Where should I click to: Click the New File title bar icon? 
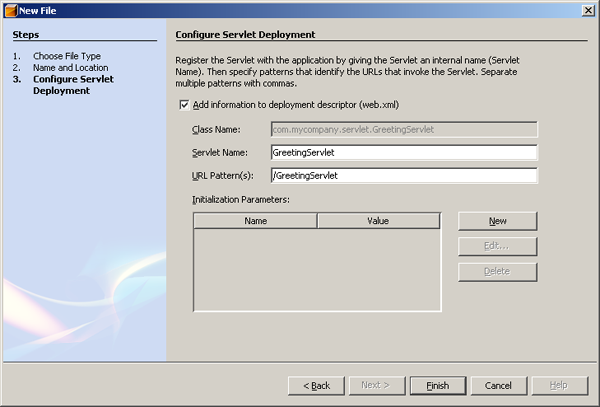(x=9, y=9)
